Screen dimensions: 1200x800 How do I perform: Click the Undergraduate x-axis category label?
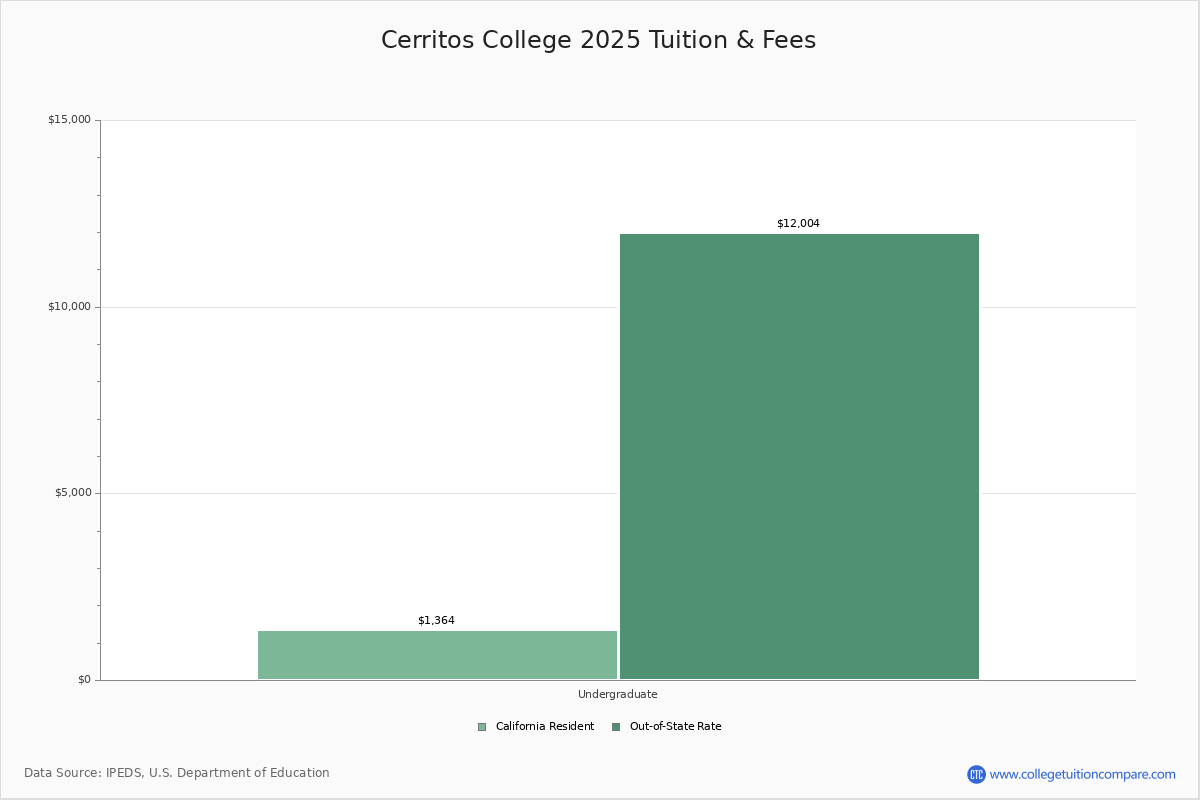click(x=617, y=694)
